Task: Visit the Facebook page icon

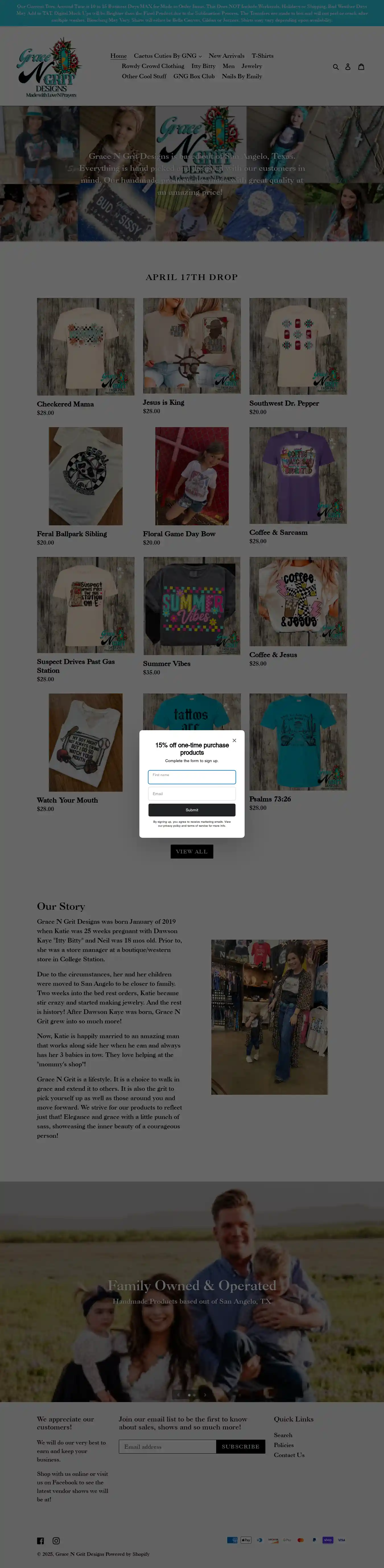Action: point(40,1540)
